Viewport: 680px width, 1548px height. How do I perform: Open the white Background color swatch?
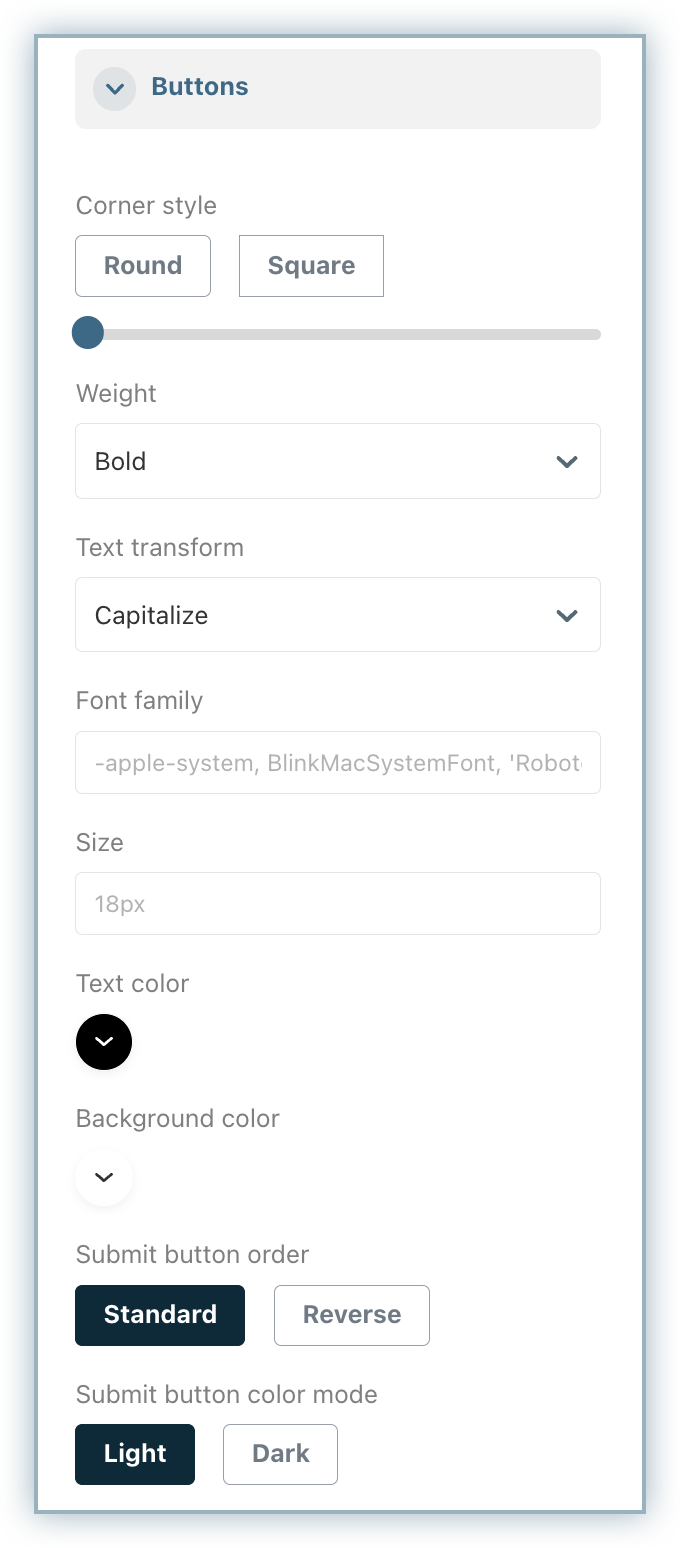(104, 1177)
